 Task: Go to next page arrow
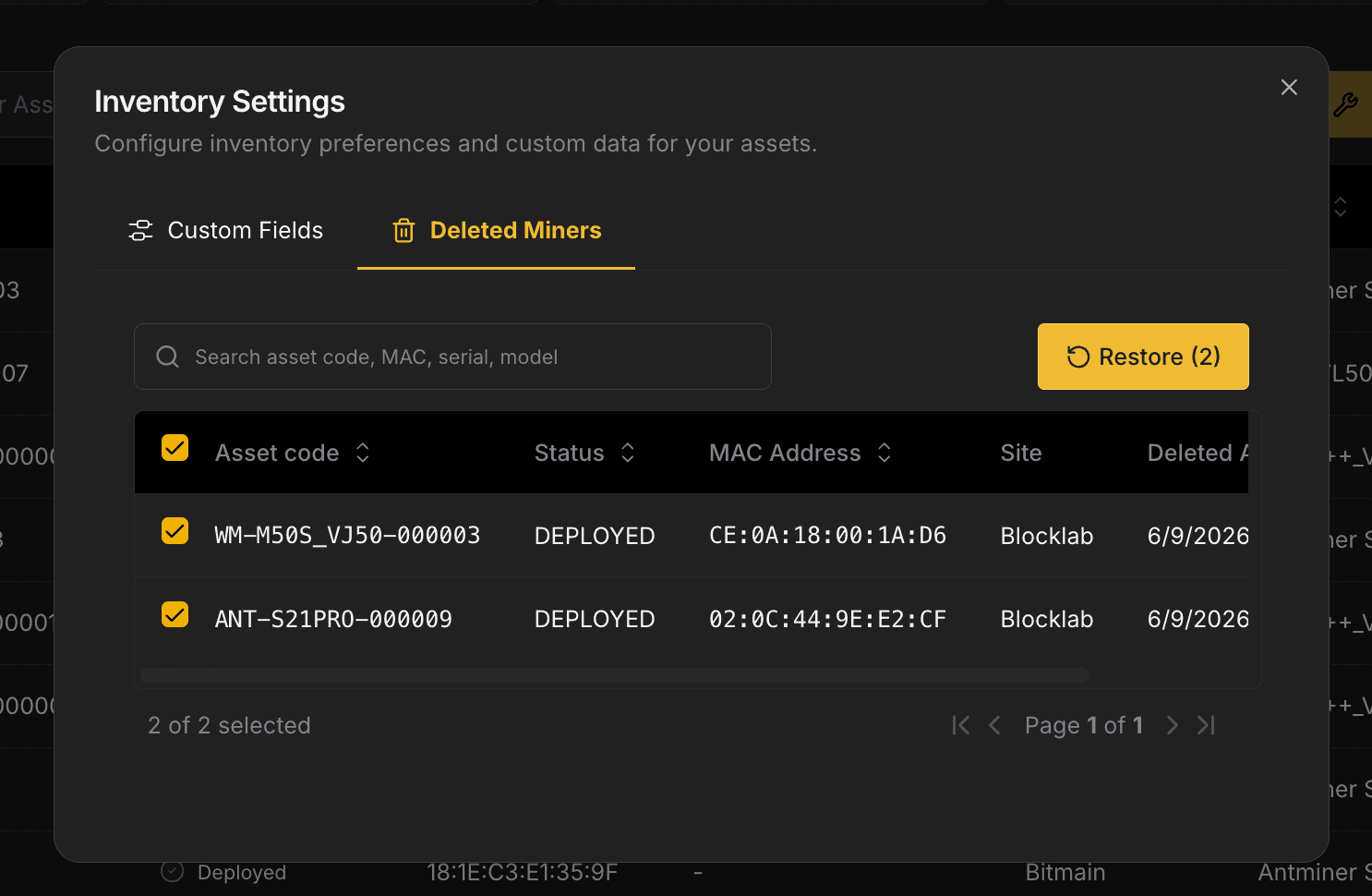[x=1173, y=725]
